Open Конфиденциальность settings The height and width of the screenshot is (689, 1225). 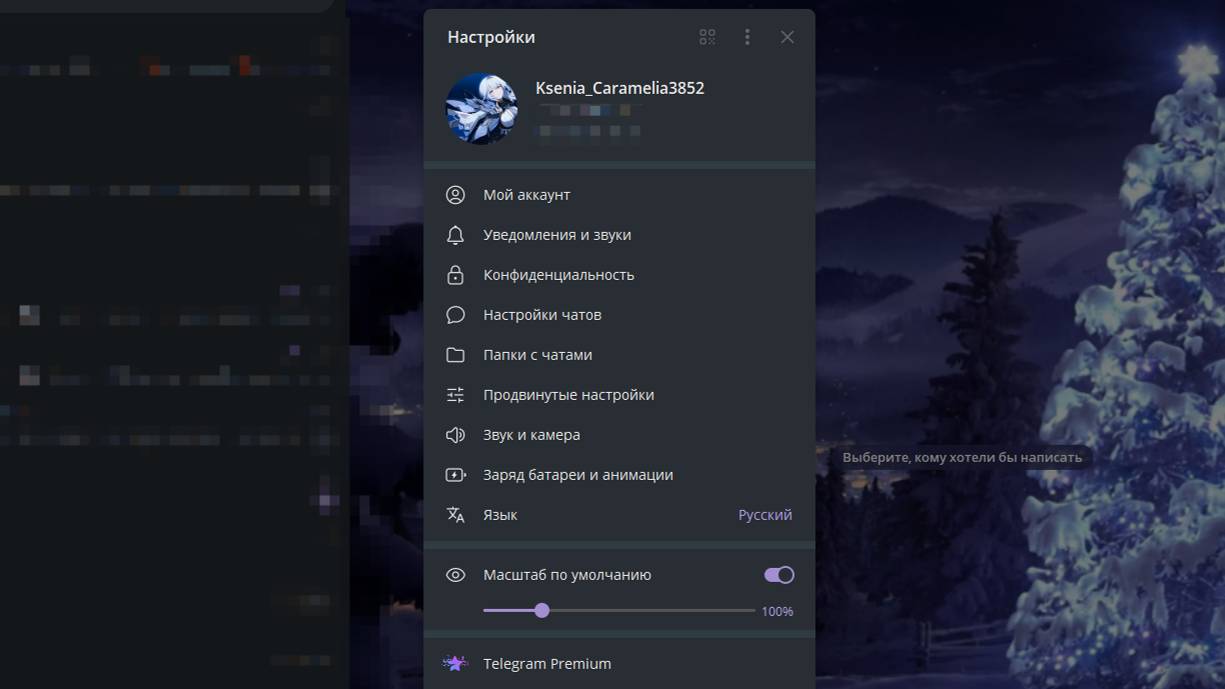[x=619, y=275]
